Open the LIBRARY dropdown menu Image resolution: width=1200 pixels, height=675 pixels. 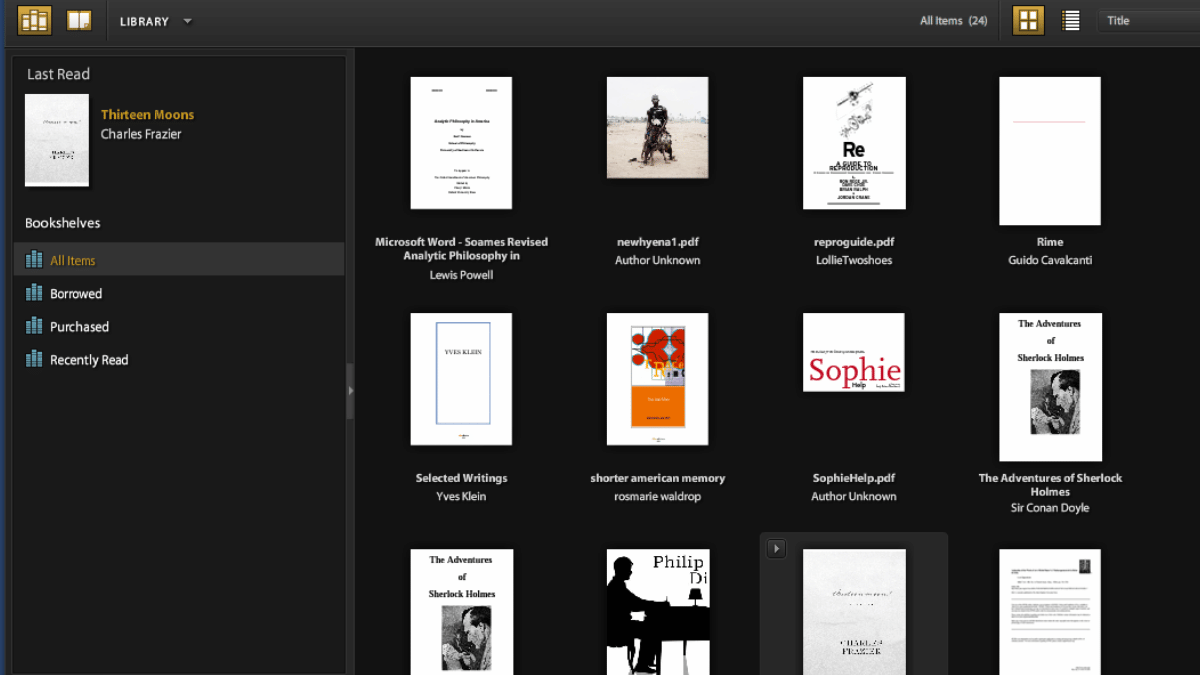click(x=156, y=21)
